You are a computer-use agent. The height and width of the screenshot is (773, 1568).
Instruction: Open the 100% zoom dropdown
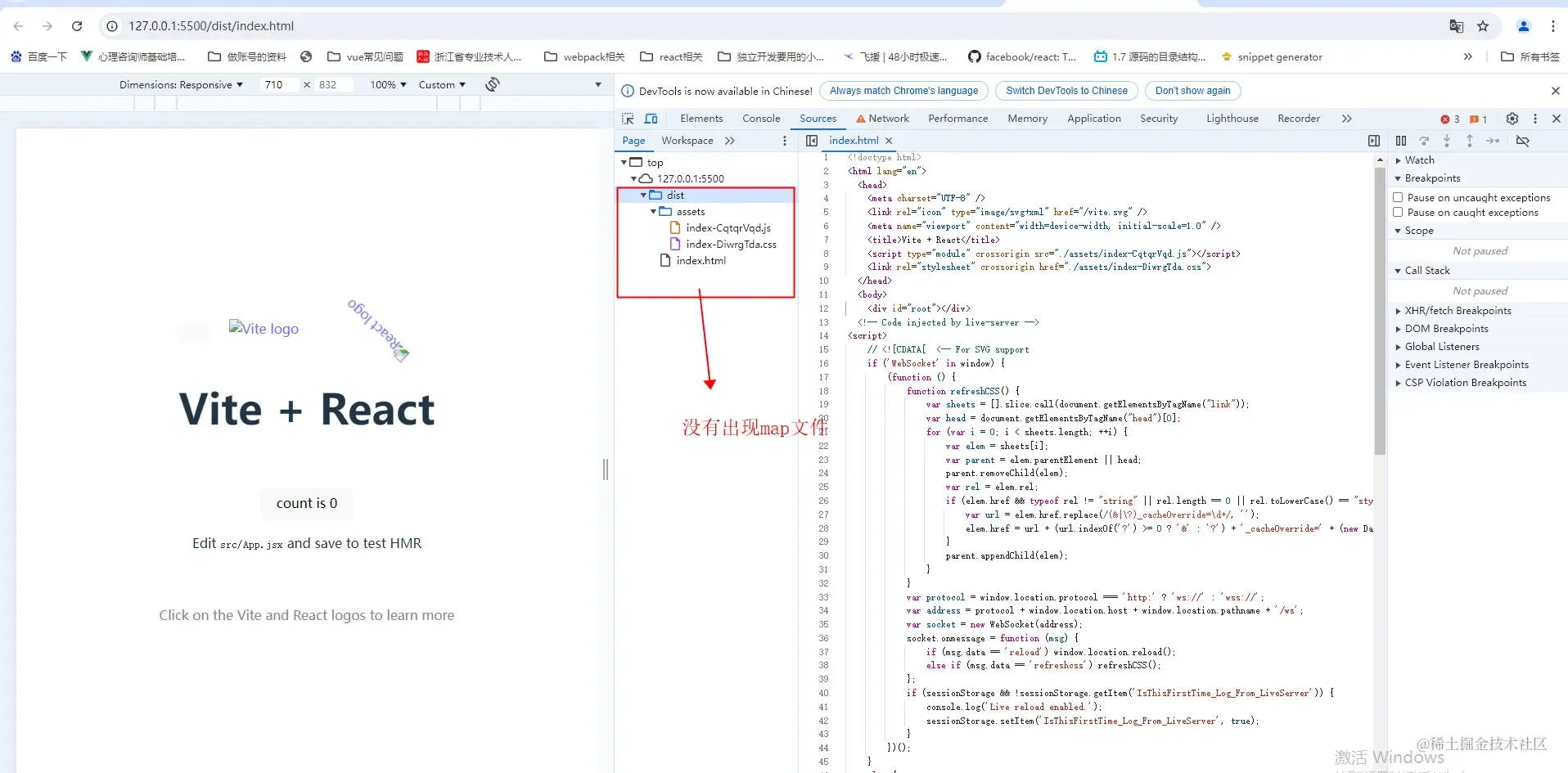point(388,84)
